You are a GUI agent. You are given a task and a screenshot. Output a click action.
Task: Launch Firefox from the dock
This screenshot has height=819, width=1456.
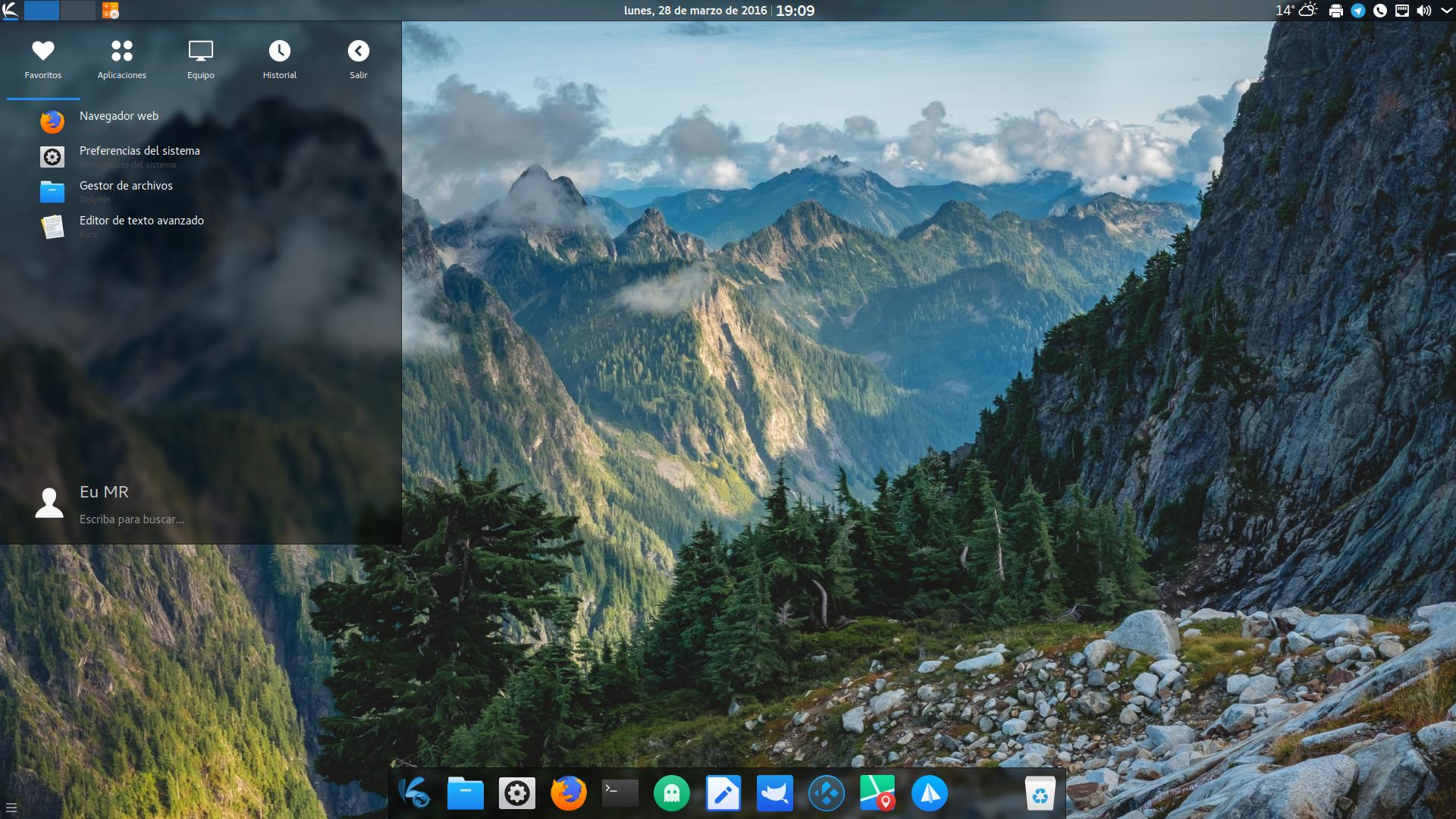click(x=569, y=793)
